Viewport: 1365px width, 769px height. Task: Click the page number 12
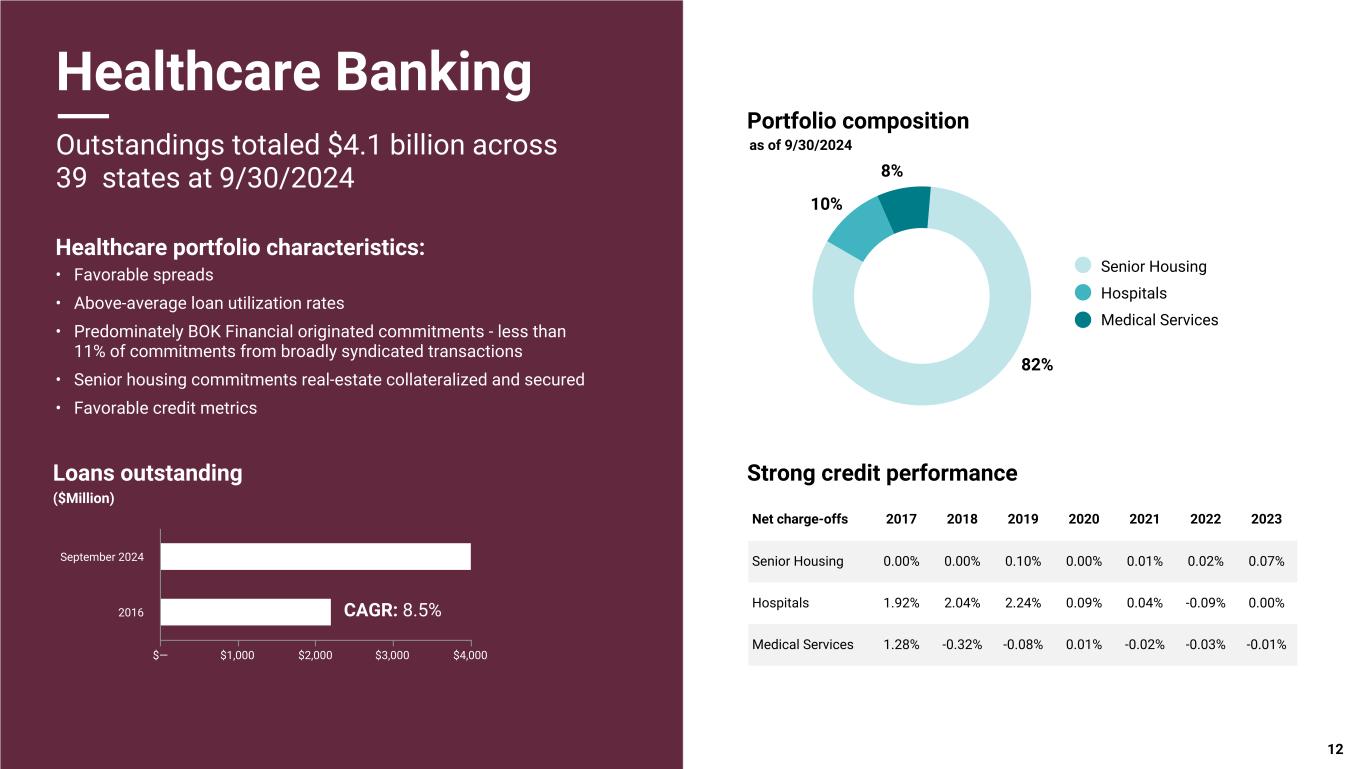coord(1335,749)
